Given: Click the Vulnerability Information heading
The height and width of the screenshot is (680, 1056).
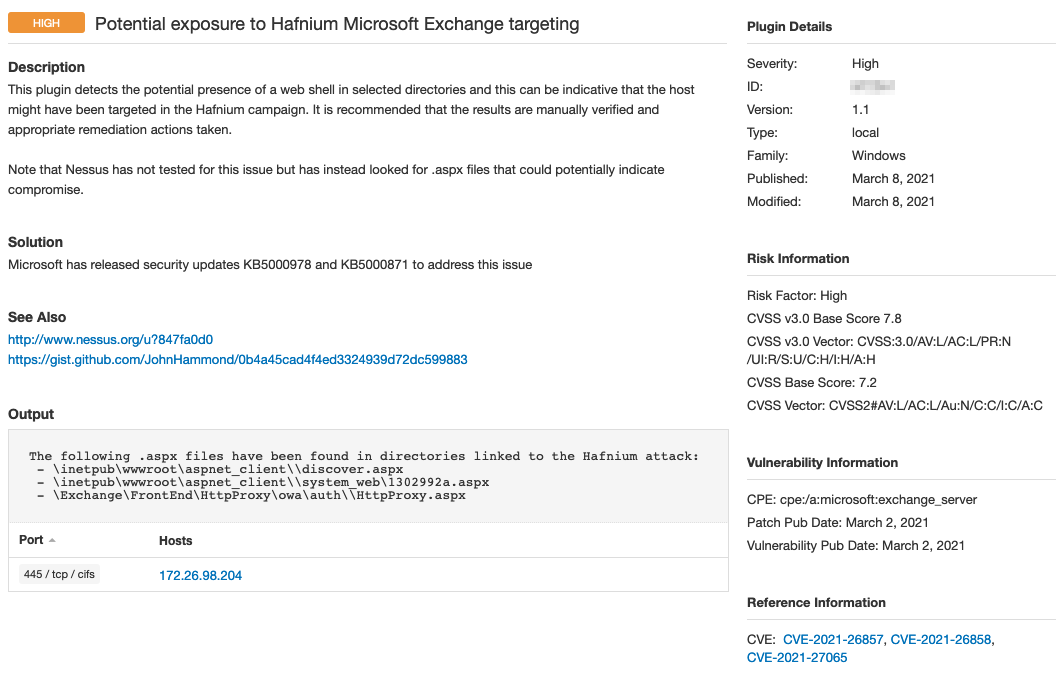Looking at the screenshot, I should (x=822, y=463).
